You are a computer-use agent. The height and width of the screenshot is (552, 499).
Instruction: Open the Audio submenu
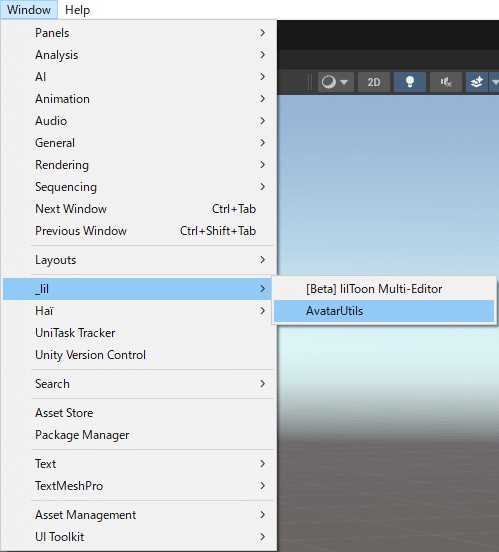[x=139, y=121]
